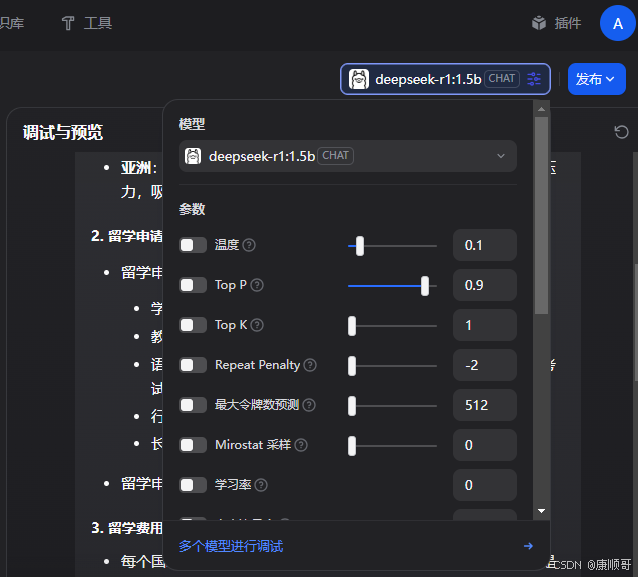Image resolution: width=638 pixels, height=577 pixels.
Task: Toggle the 温度 (Temperature) switch
Action: 193,245
